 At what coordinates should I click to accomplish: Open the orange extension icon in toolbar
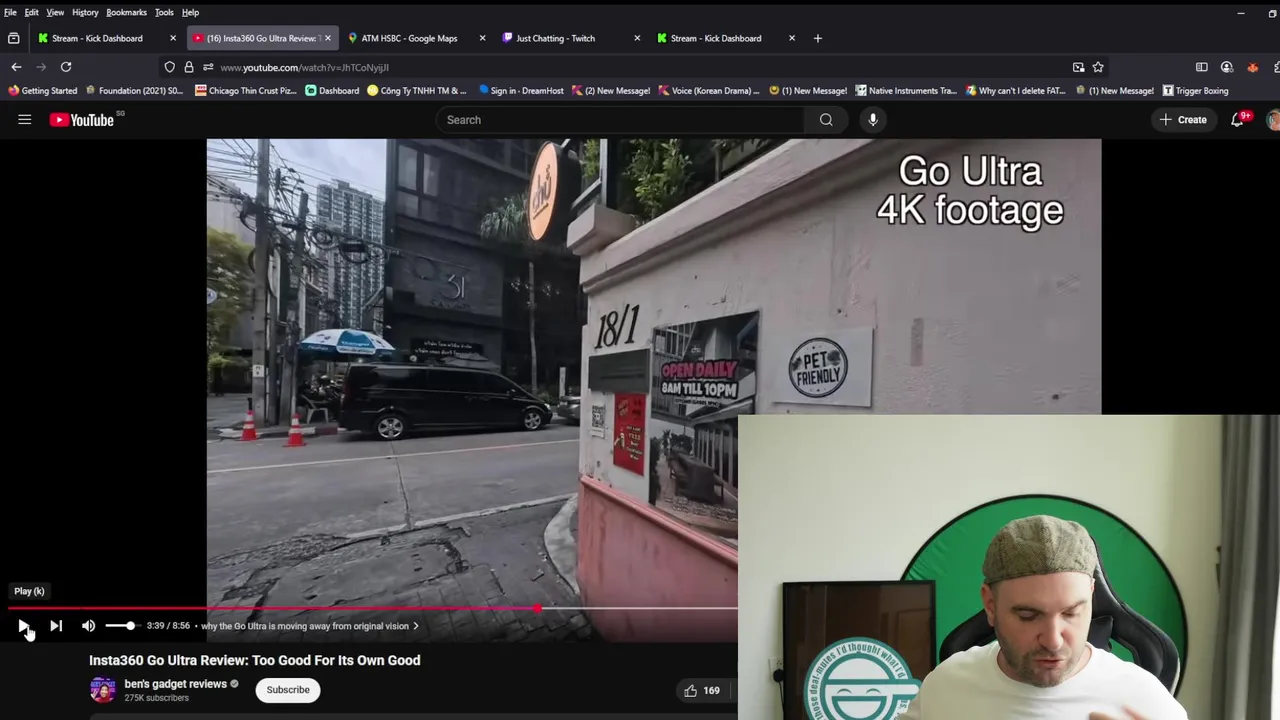(x=1253, y=67)
